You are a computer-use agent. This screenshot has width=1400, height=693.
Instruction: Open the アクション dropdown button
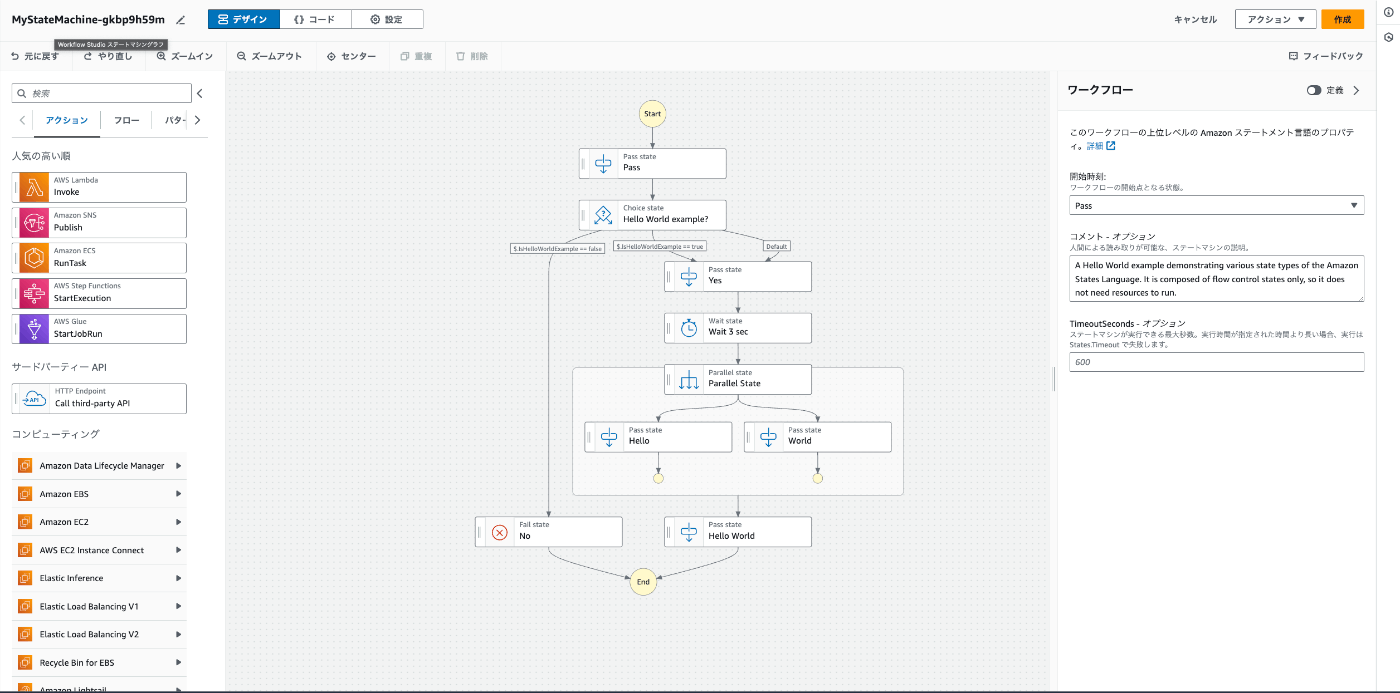(1276, 19)
